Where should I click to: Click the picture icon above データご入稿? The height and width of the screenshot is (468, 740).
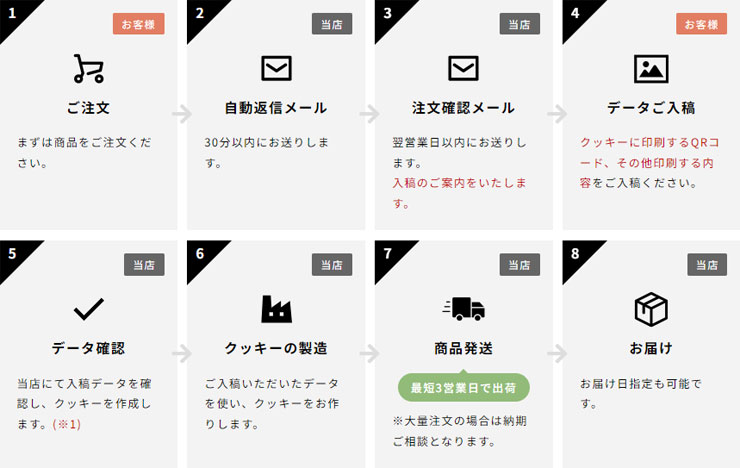pos(651,69)
